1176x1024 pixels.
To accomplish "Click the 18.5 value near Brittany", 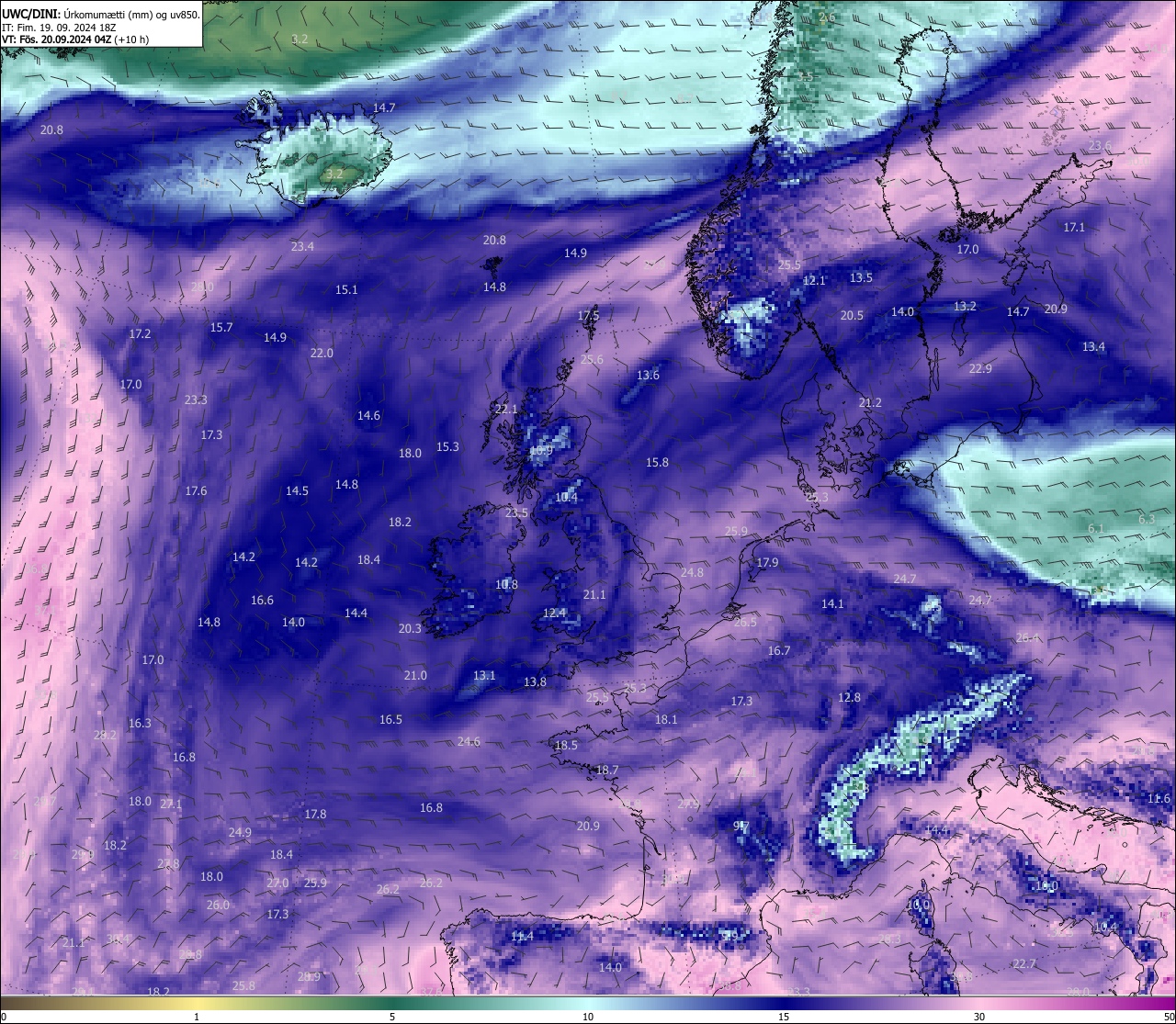I will (x=566, y=745).
